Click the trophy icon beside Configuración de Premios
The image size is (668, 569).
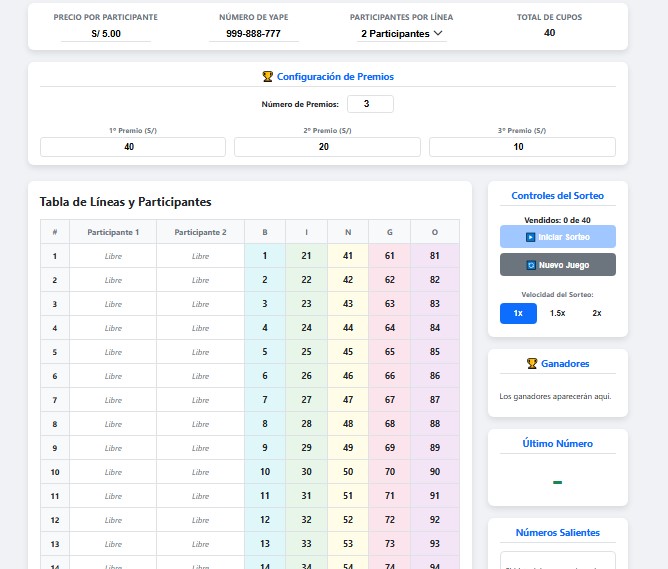(x=267, y=76)
